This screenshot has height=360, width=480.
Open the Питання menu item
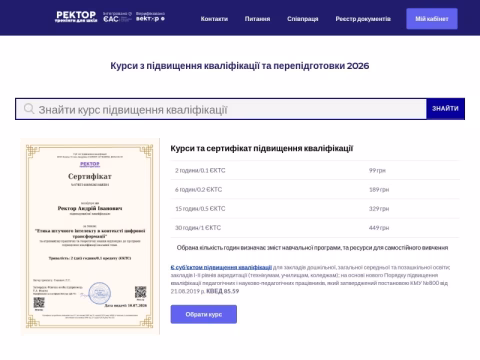tap(257, 19)
